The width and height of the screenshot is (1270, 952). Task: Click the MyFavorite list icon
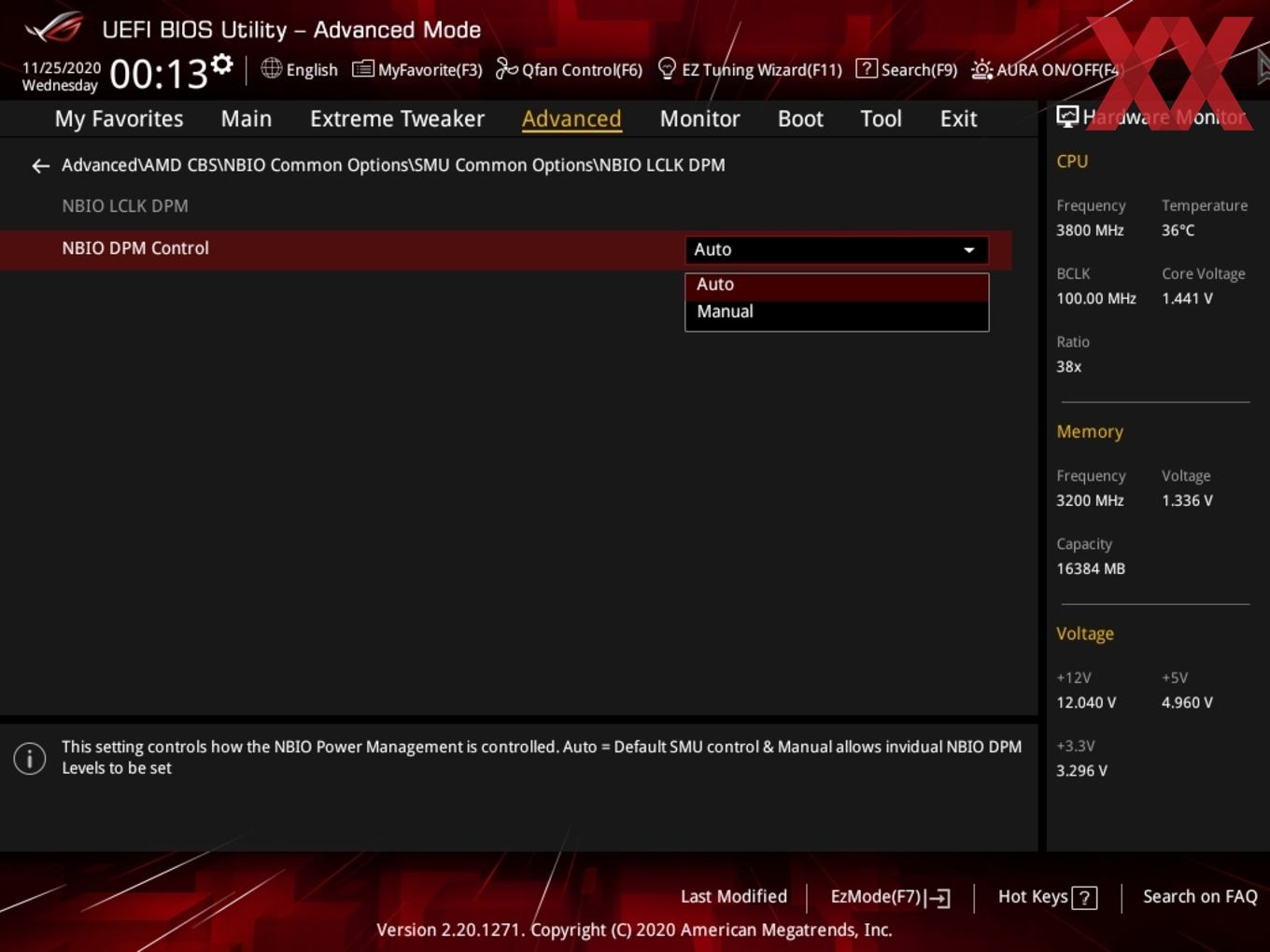point(362,69)
